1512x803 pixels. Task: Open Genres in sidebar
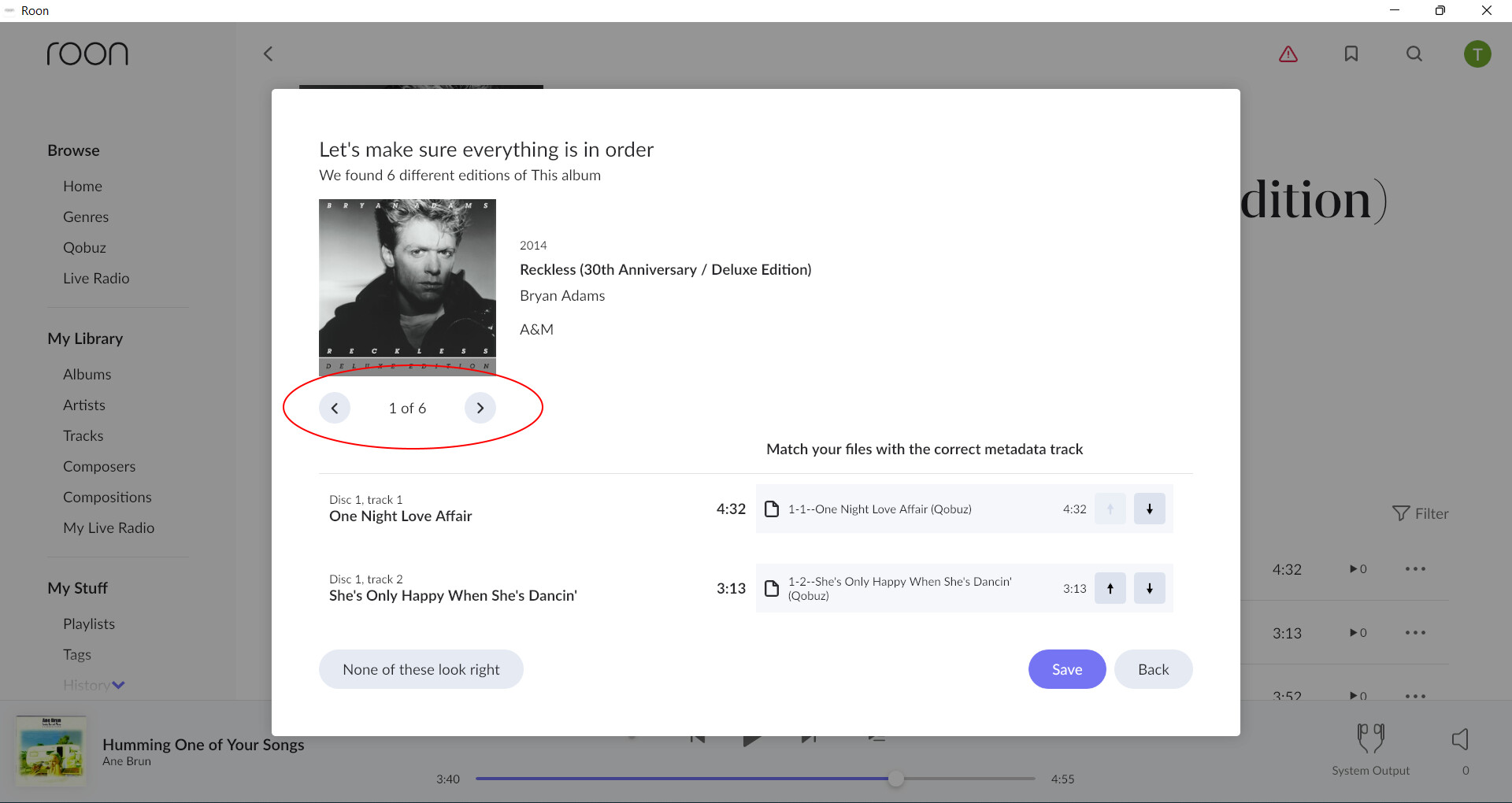(86, 216)
